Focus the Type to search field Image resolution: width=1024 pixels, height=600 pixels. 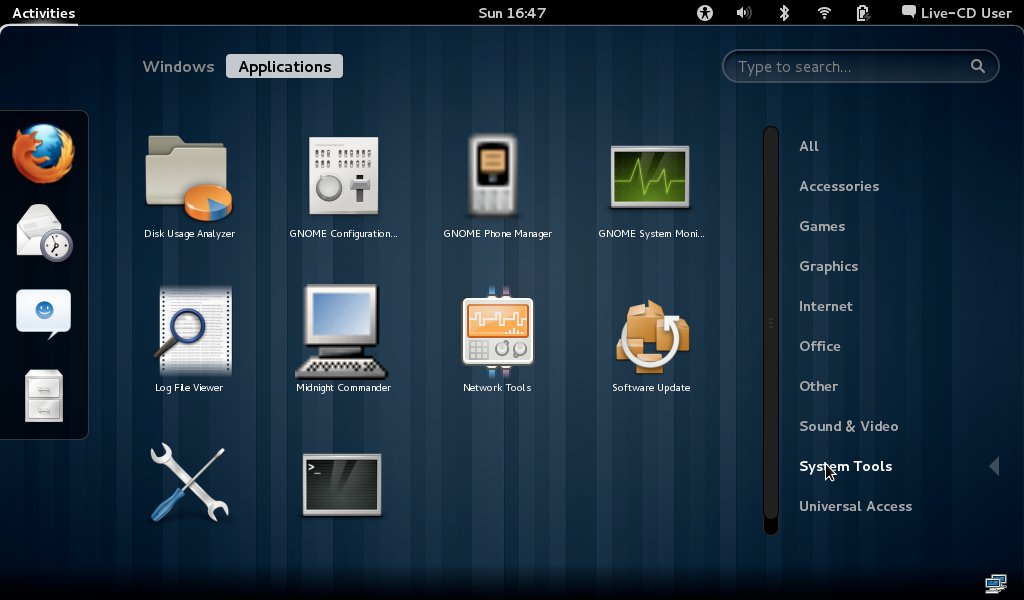click(850, 67)
